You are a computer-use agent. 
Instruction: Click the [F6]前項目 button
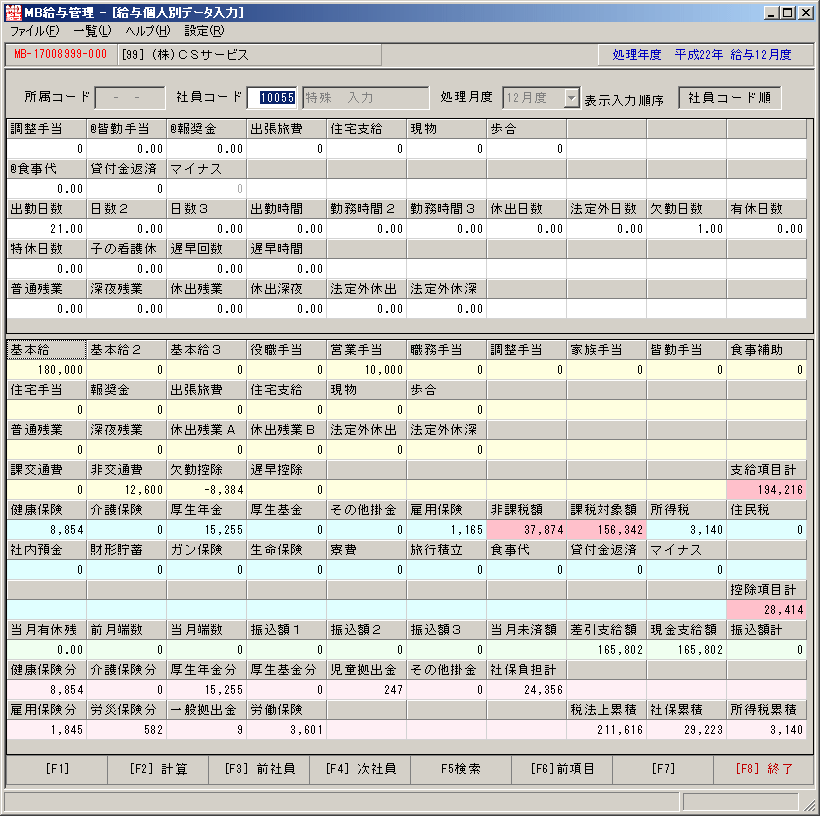click(x=562, y=769)
